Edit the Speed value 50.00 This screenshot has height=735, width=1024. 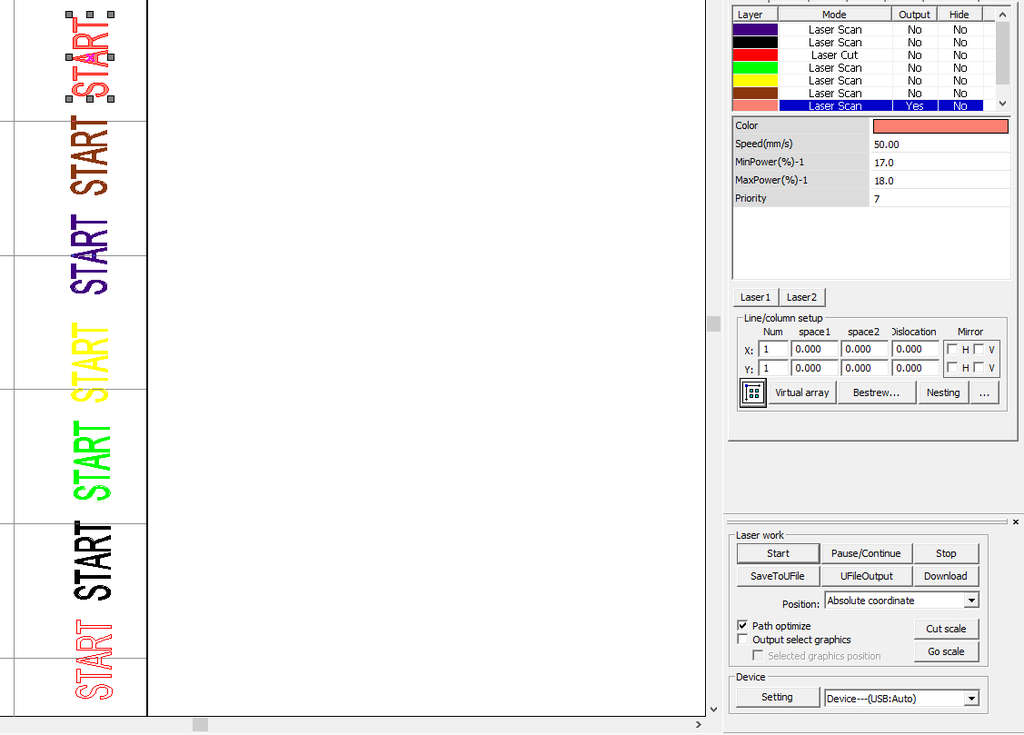tap(940, 144)
